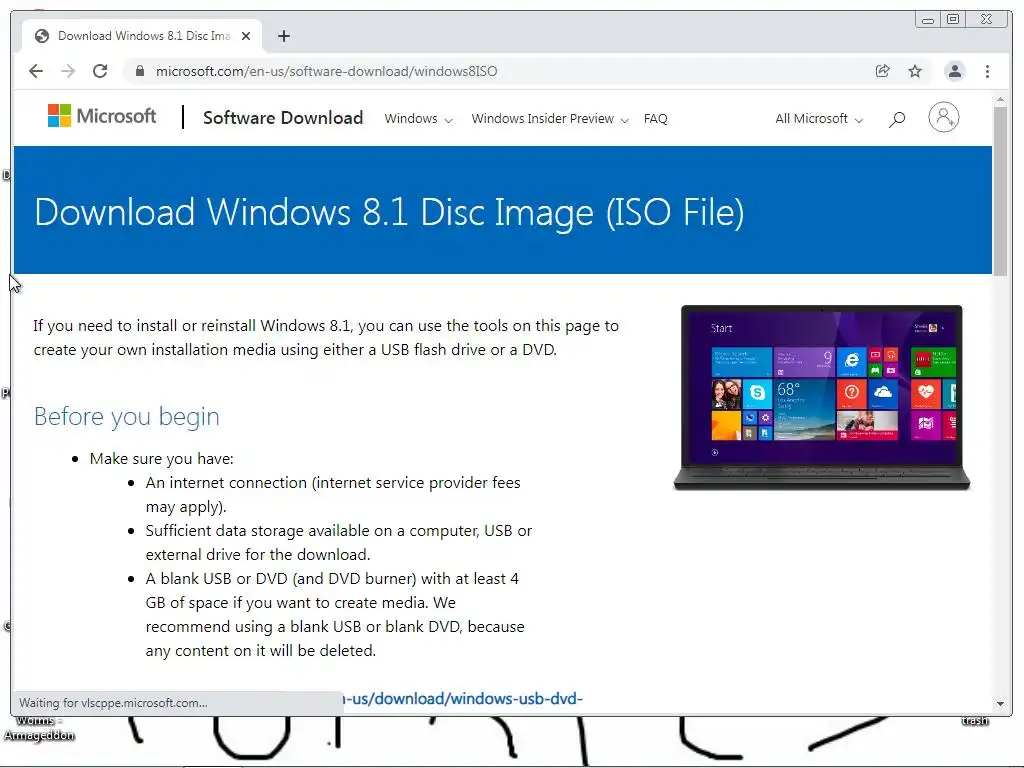1024x768 pixels.
Task: Click the scroll down arrow
Action: pyautogui.click(x=1000, y=703)
